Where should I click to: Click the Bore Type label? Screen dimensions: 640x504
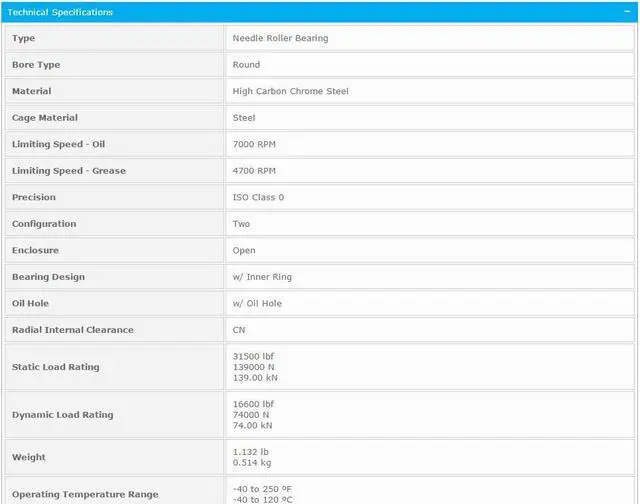pyautogui.click(x=36, y=65)
